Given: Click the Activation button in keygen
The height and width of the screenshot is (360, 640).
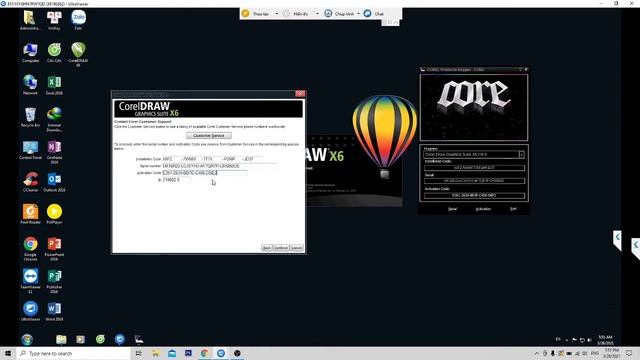Looking at the screenshot, I should point(483,209).
